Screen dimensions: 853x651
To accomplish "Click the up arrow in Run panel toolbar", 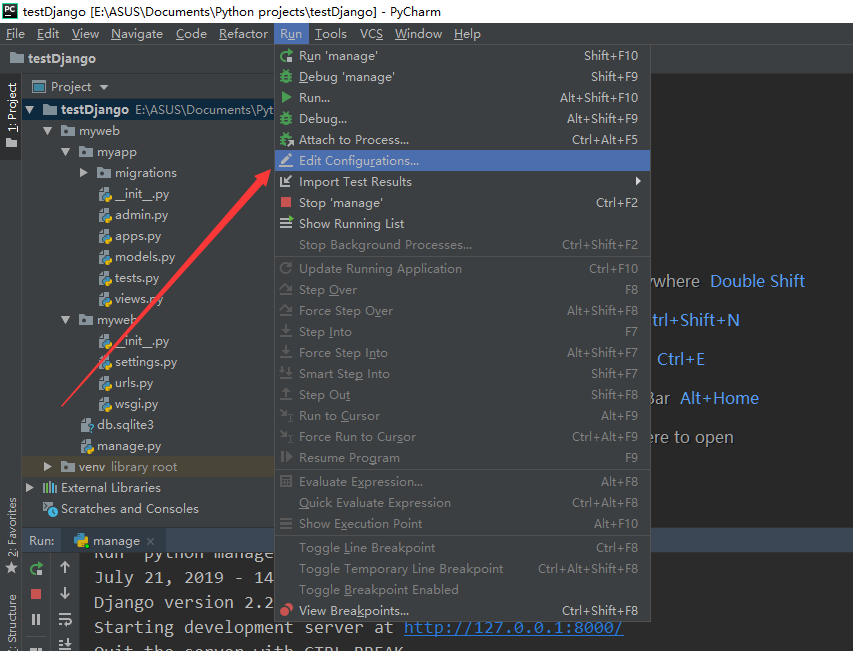I will click(65, 567).
